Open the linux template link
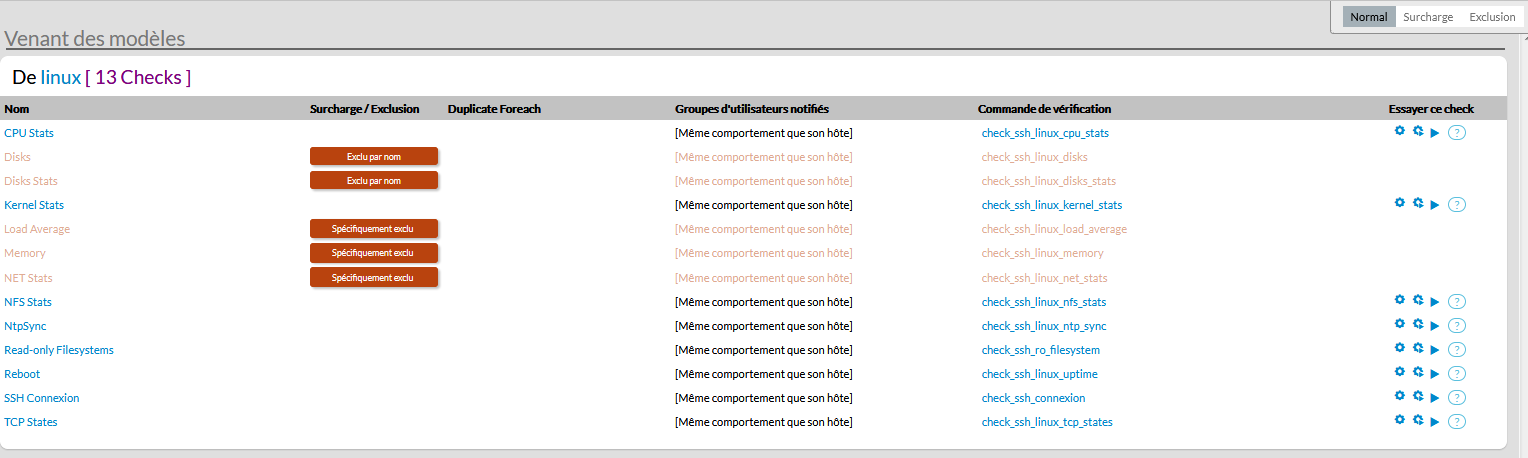This screenshot has height=458, width=1528. 61,77
